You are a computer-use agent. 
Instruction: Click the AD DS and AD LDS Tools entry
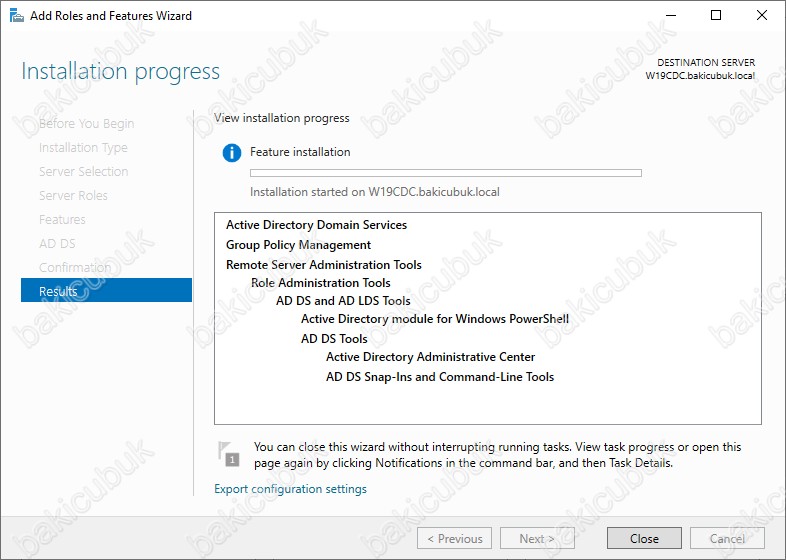click(x=343, y=301)
